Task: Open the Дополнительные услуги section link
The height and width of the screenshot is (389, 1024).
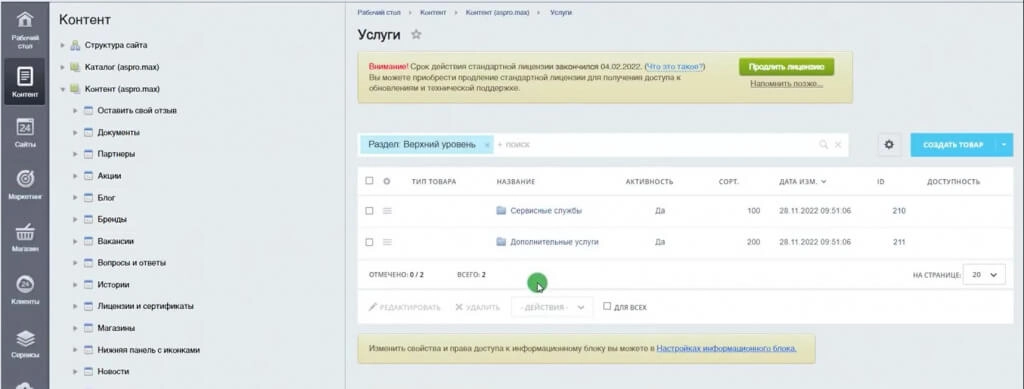Action: [554, 242]
